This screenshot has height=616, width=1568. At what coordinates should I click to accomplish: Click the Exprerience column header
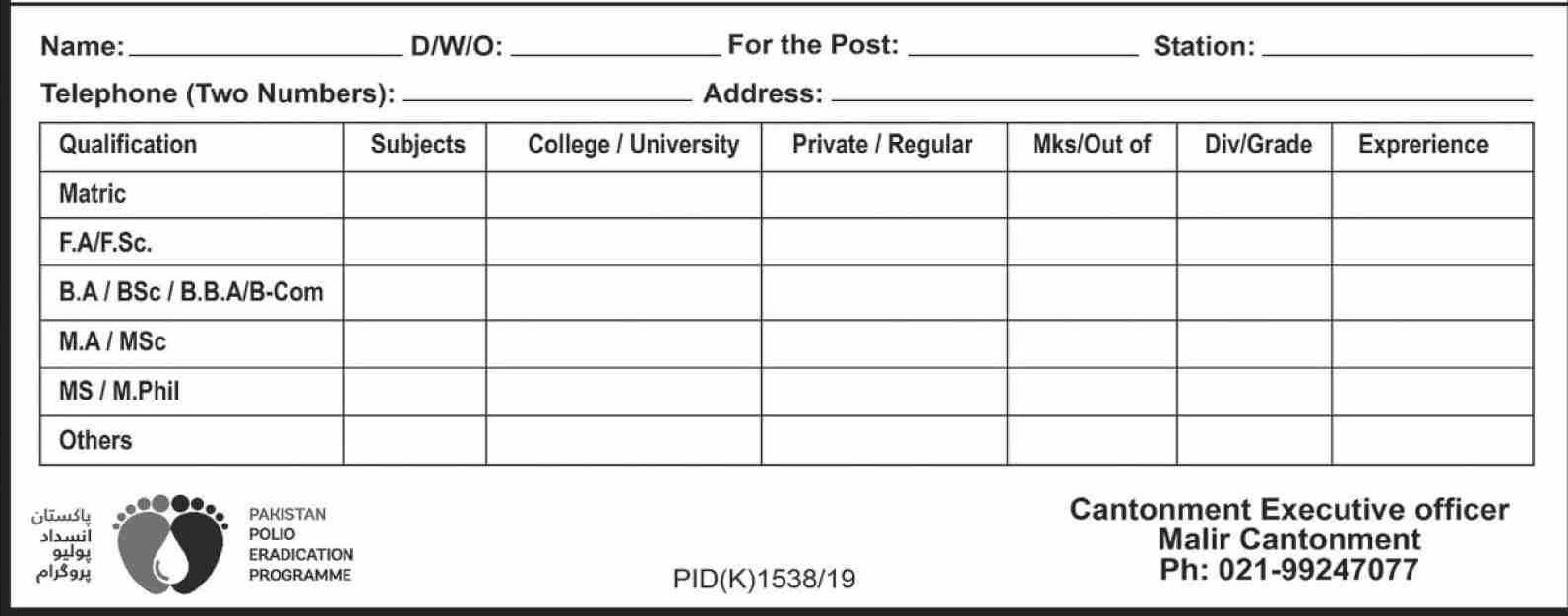click(1423, 145)
